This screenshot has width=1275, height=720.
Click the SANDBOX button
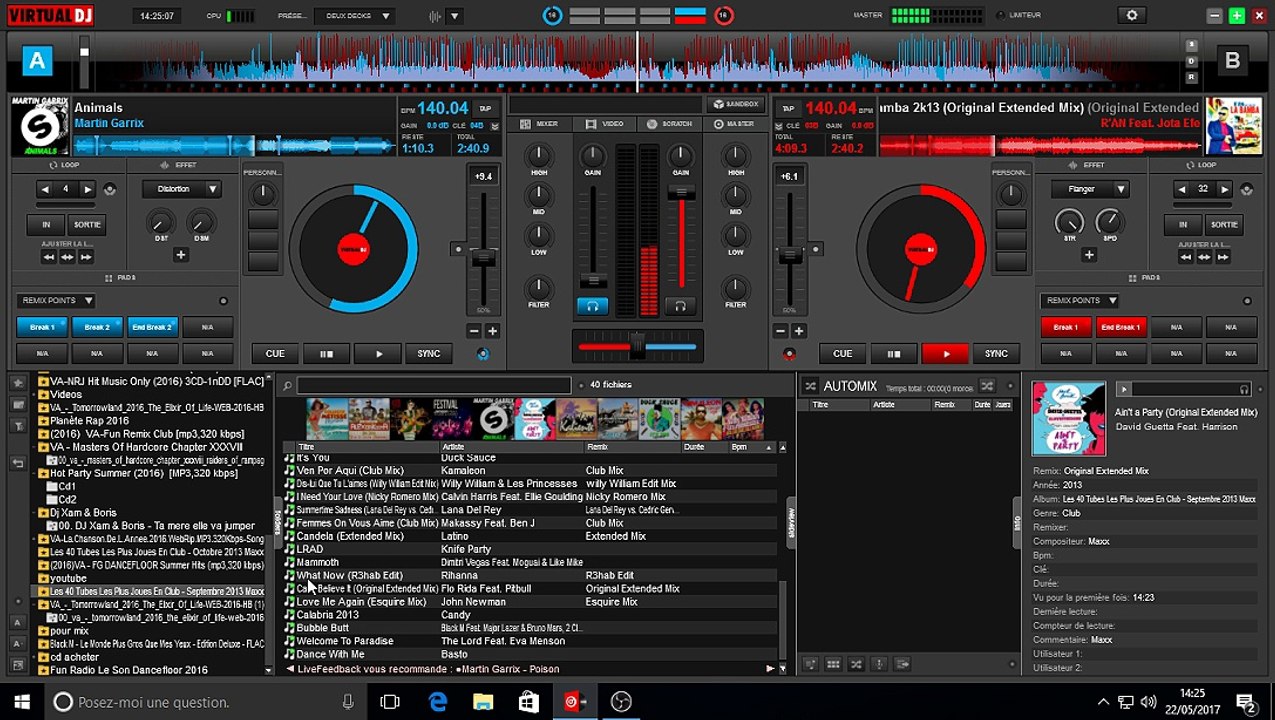click(x=736, y=104)
